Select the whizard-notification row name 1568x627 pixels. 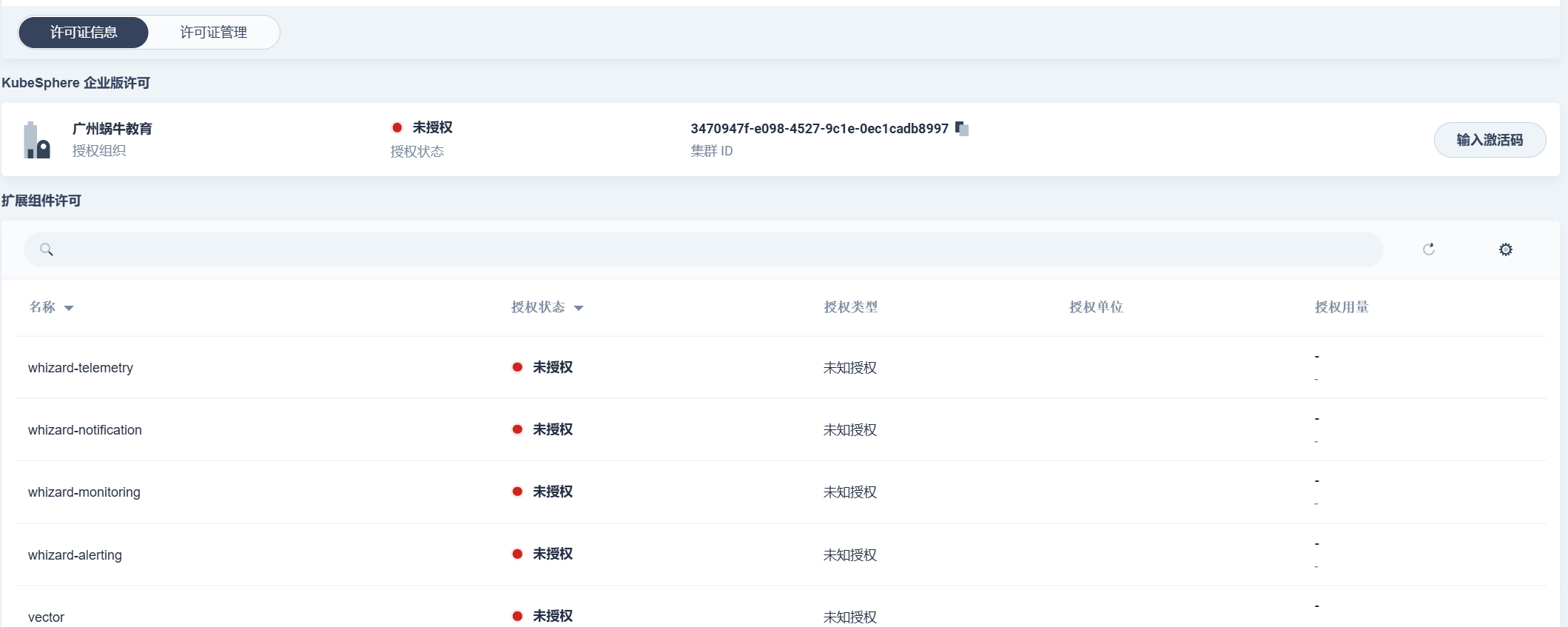85,430
